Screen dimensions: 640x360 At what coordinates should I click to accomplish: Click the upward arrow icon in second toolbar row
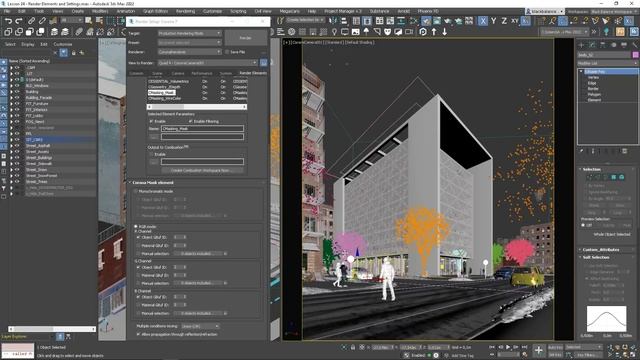point(434,31)
